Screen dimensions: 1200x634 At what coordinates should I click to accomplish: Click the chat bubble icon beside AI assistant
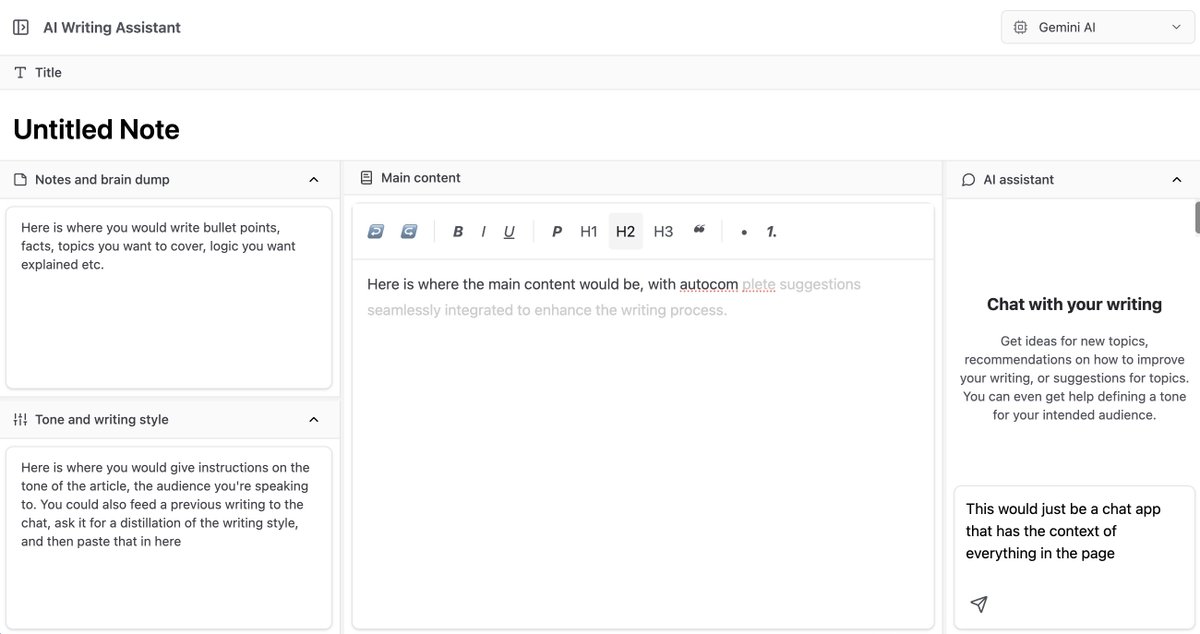point(968,180)
